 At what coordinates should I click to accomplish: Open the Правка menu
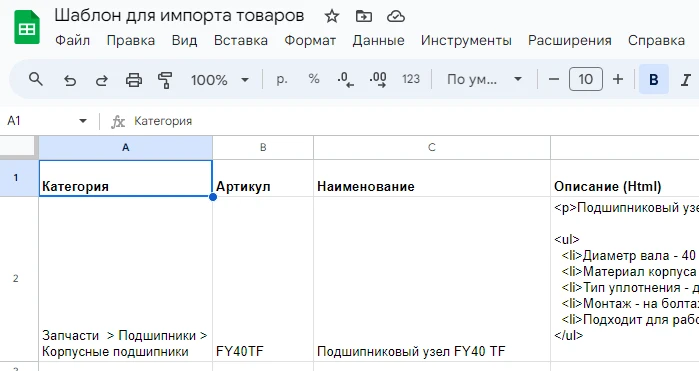[x=131, y=41]
